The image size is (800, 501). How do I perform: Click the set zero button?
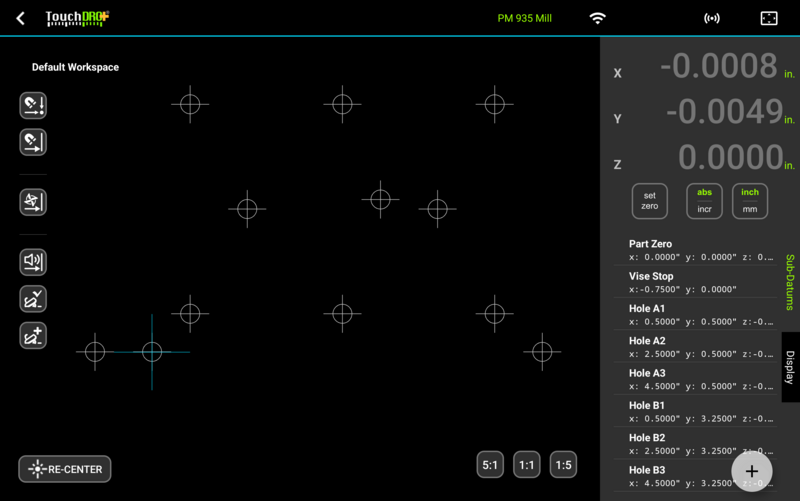649,201
